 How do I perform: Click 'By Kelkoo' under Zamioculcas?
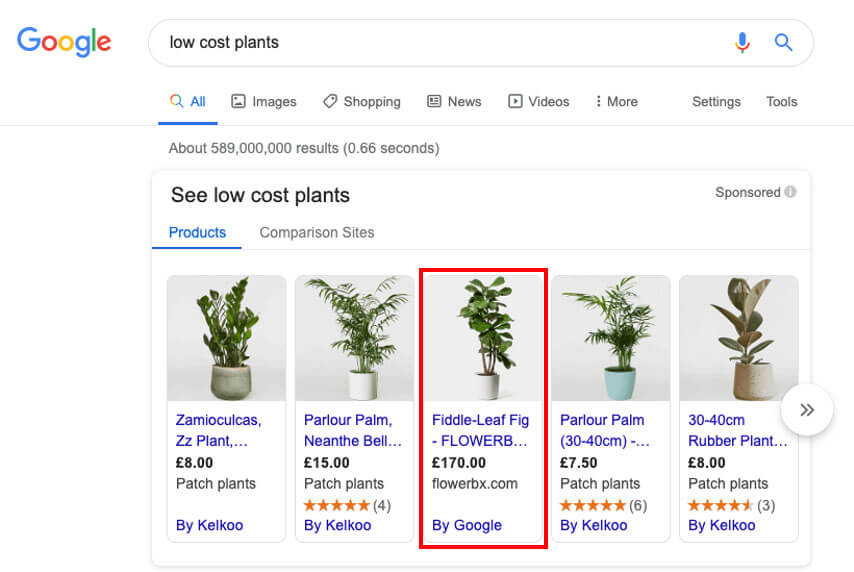[209, 526]
